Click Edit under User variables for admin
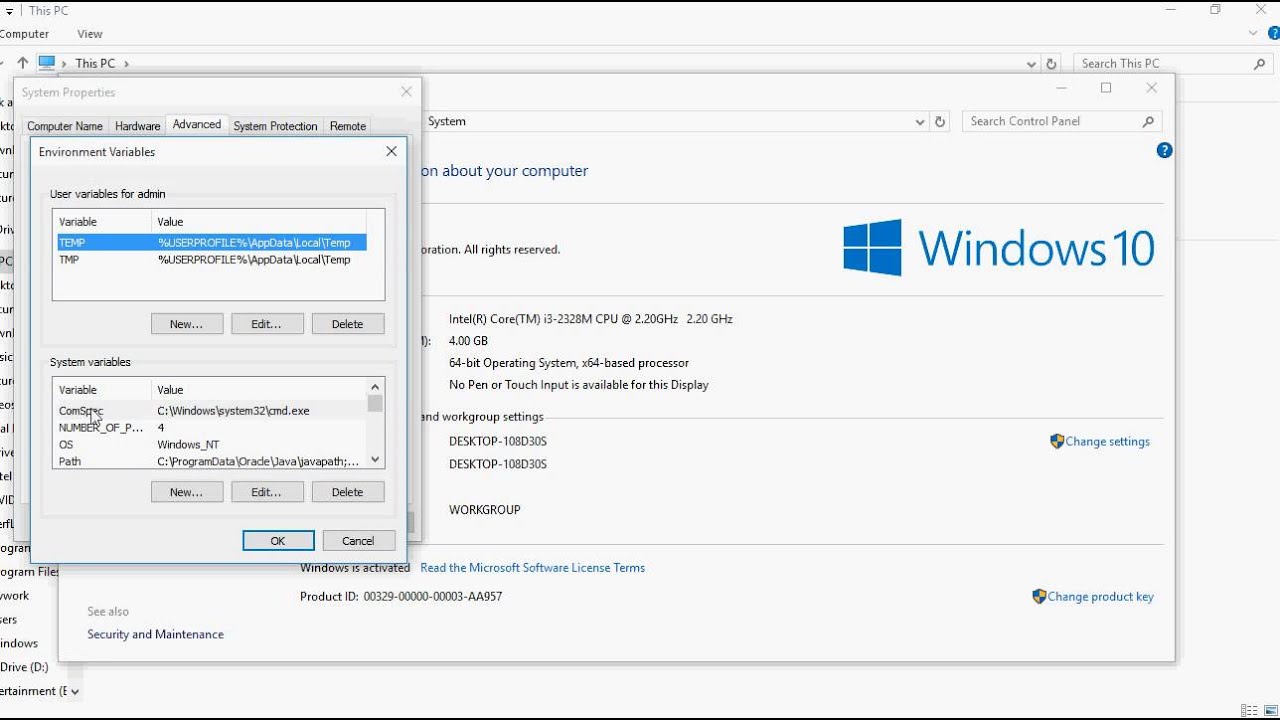 click(x=267, y=324)
